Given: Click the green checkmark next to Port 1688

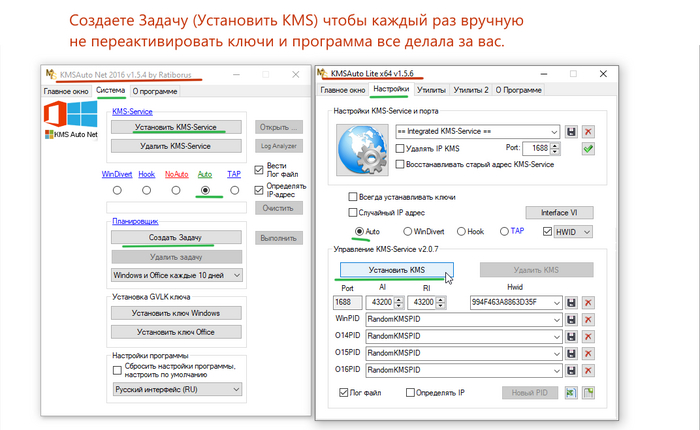Looking at the screenshot, I should click(588, 149).
